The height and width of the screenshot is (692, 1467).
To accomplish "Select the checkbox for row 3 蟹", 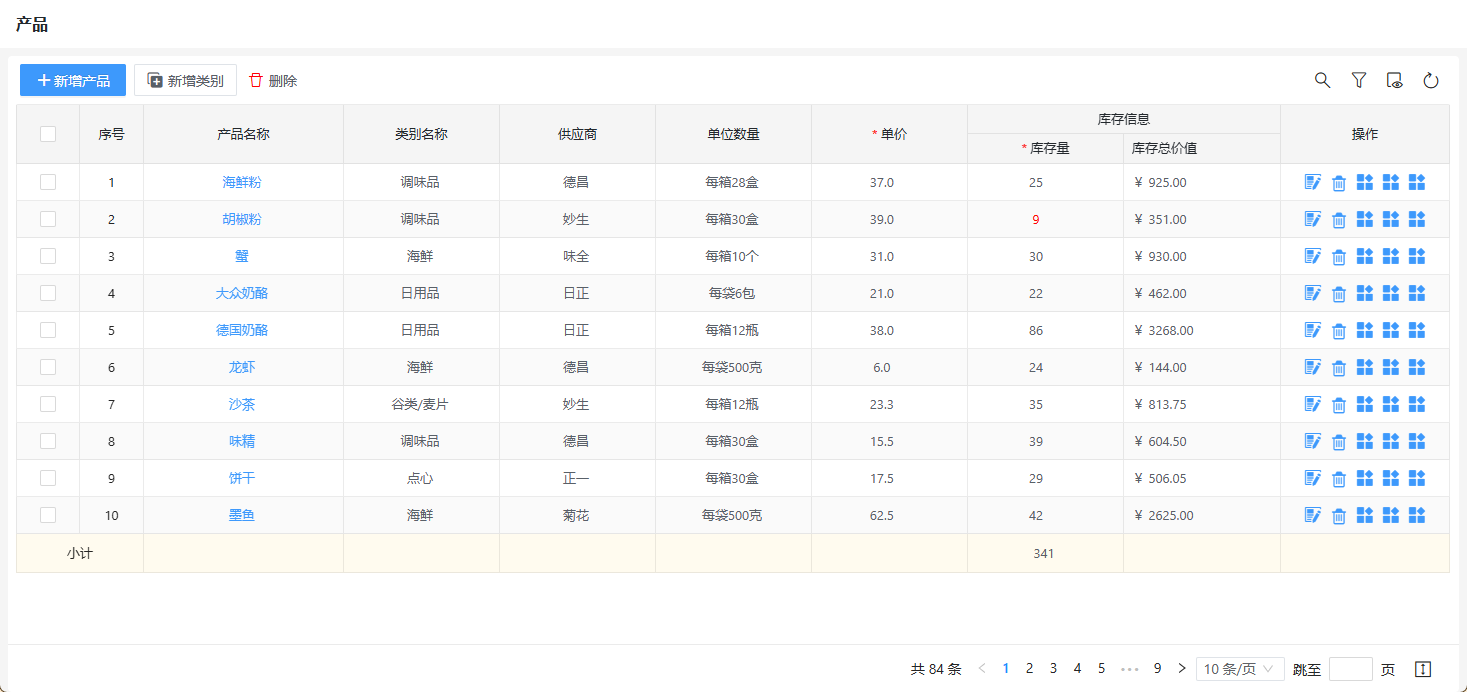I will 48,256.
